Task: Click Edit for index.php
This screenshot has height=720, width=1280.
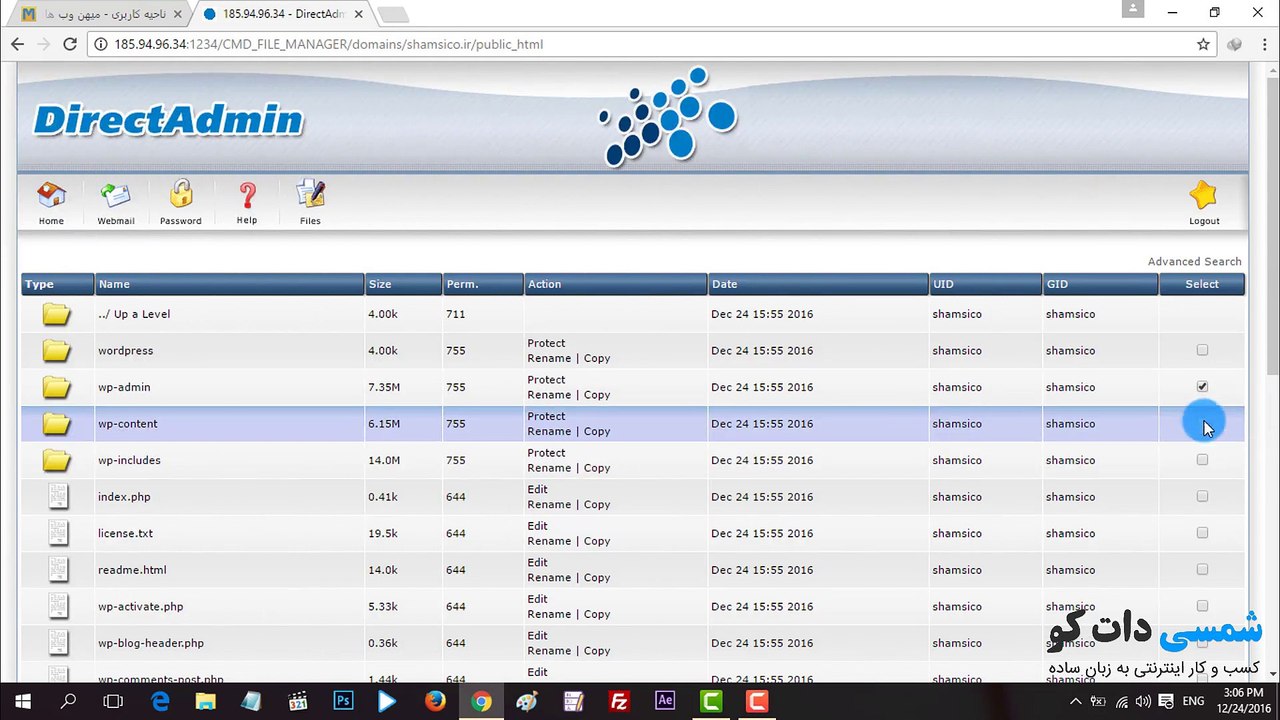Action: pyautogui.click(x=537, y=490)
